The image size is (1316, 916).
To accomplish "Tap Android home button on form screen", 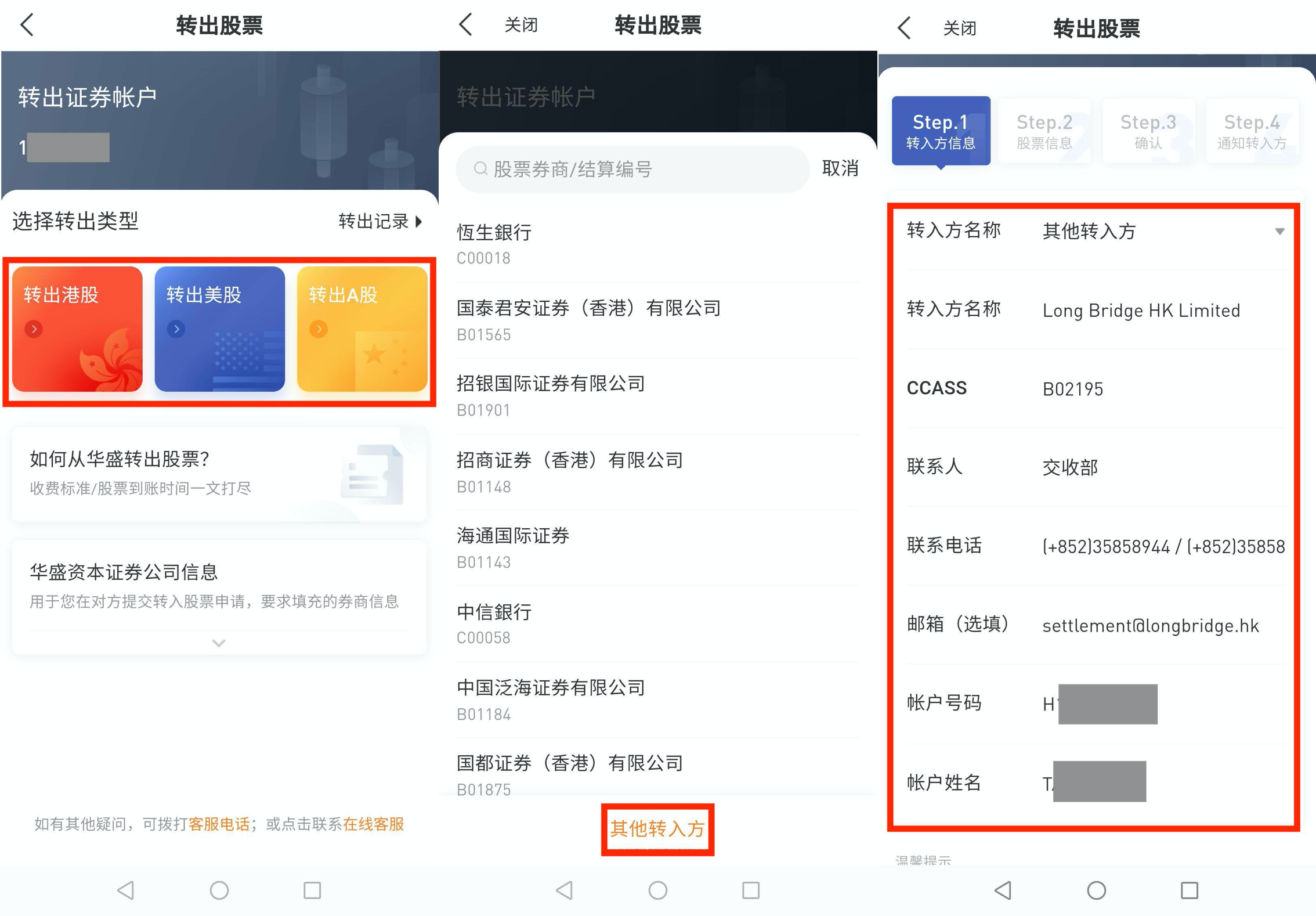I will (1097, 889).
